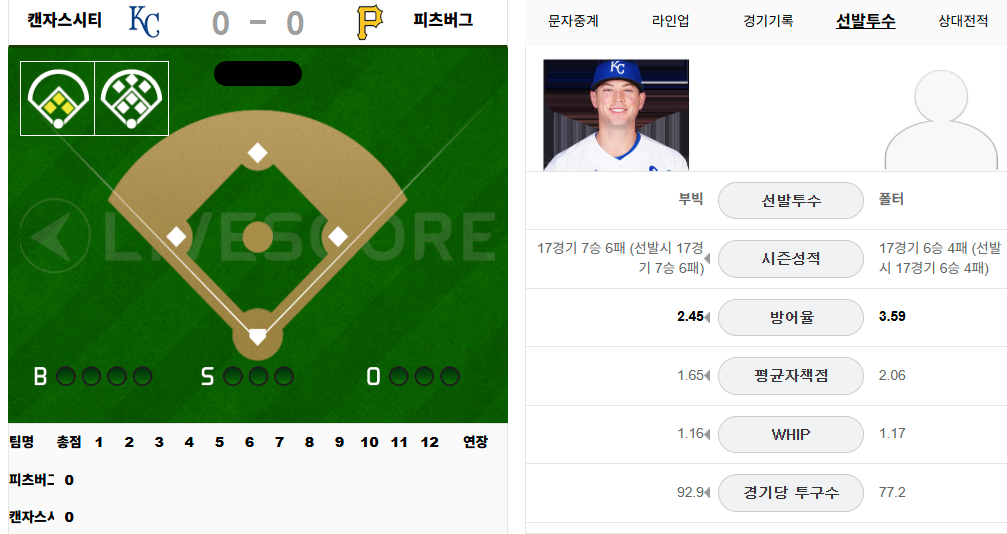Click the 방어율 stat button
1007x534 pixels.
pos(791,317)
